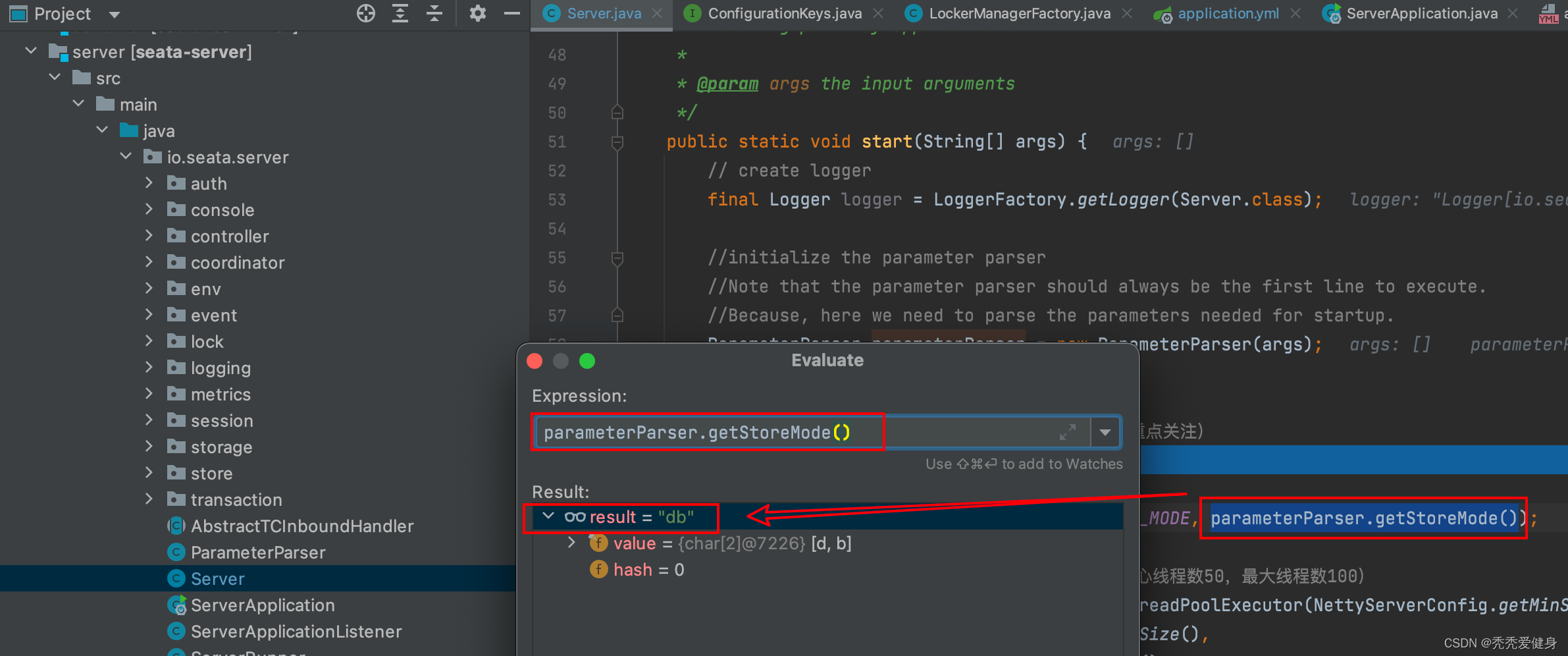This screenshot has height=656, width=1568.
Task: Open the AbstractTCInboundHandler class
Action: point(302,526)
